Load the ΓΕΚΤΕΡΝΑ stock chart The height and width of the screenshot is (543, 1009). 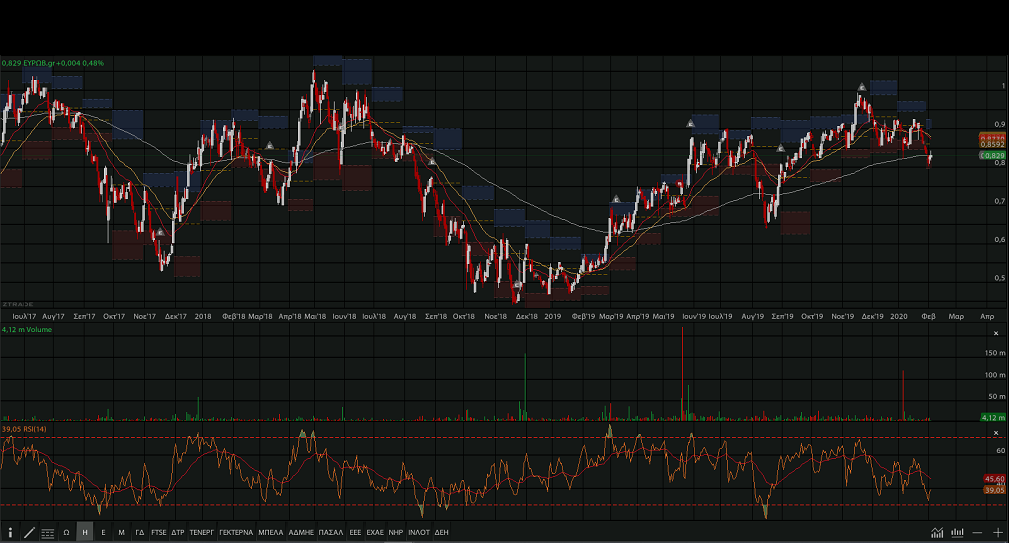coord(236,532)
